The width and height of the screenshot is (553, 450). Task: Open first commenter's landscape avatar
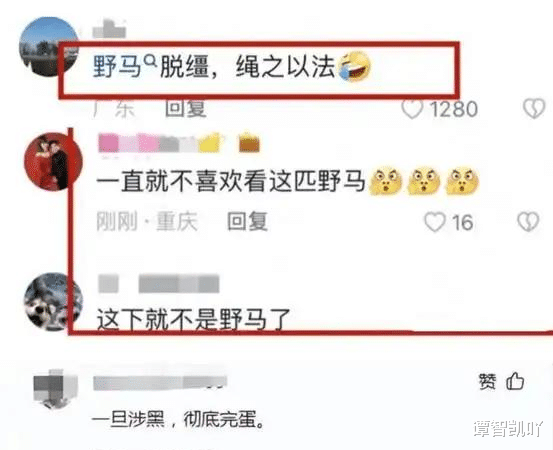pos(49,47)
